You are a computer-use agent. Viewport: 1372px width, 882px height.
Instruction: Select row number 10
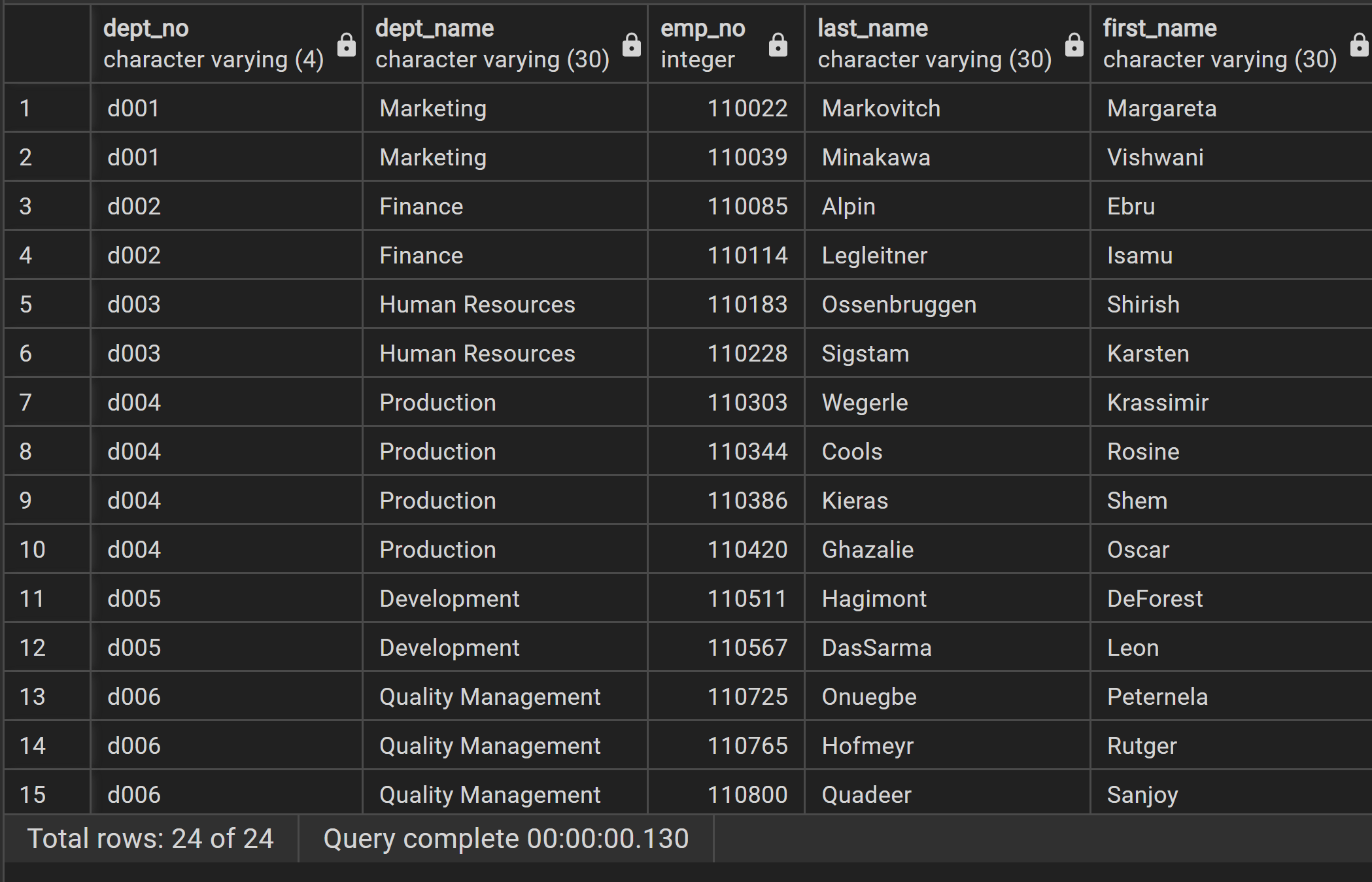pyautogui.click(x=47, y=549)
